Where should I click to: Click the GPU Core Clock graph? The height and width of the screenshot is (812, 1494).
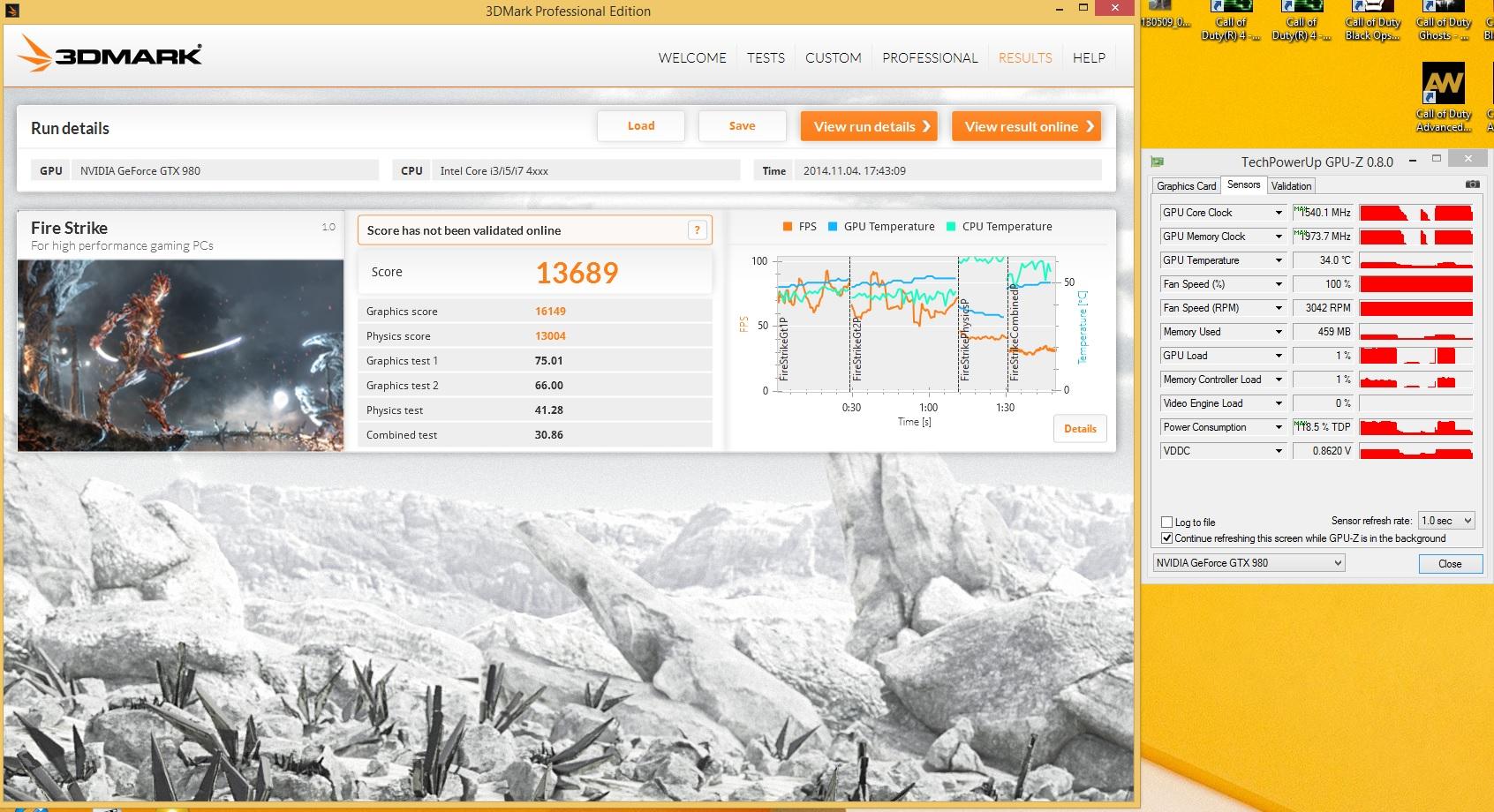tap(1416, 213)
